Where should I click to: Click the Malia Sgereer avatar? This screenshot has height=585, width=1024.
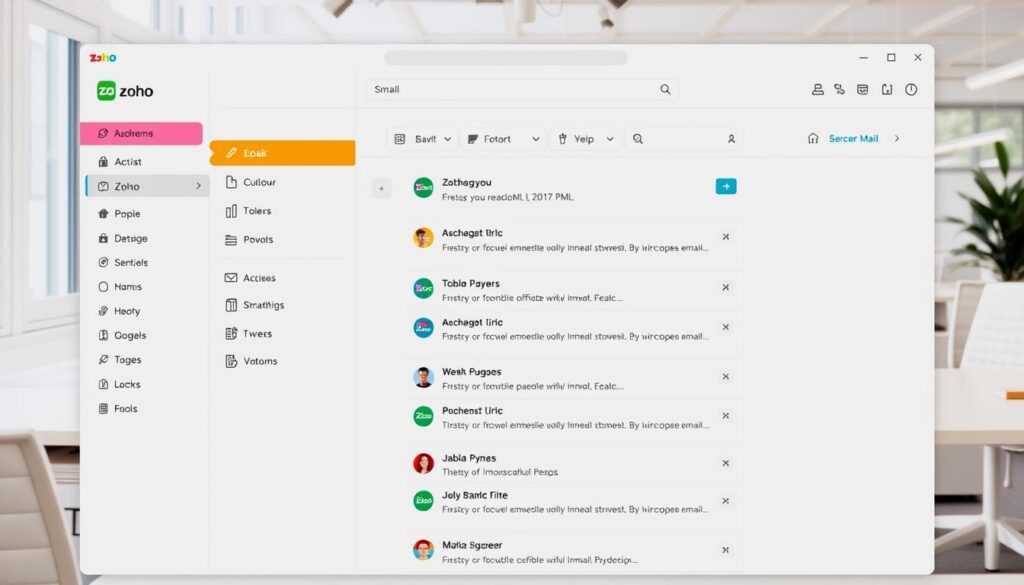click(x=423, y=550)
